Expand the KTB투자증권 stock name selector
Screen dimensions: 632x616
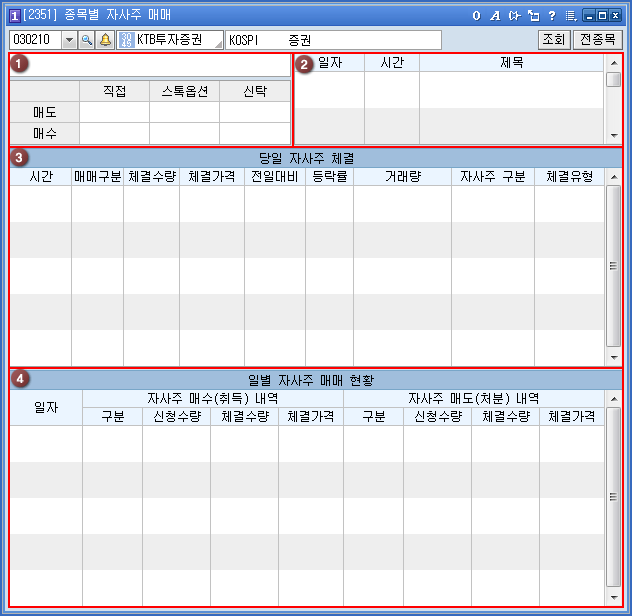click(218, 44)
